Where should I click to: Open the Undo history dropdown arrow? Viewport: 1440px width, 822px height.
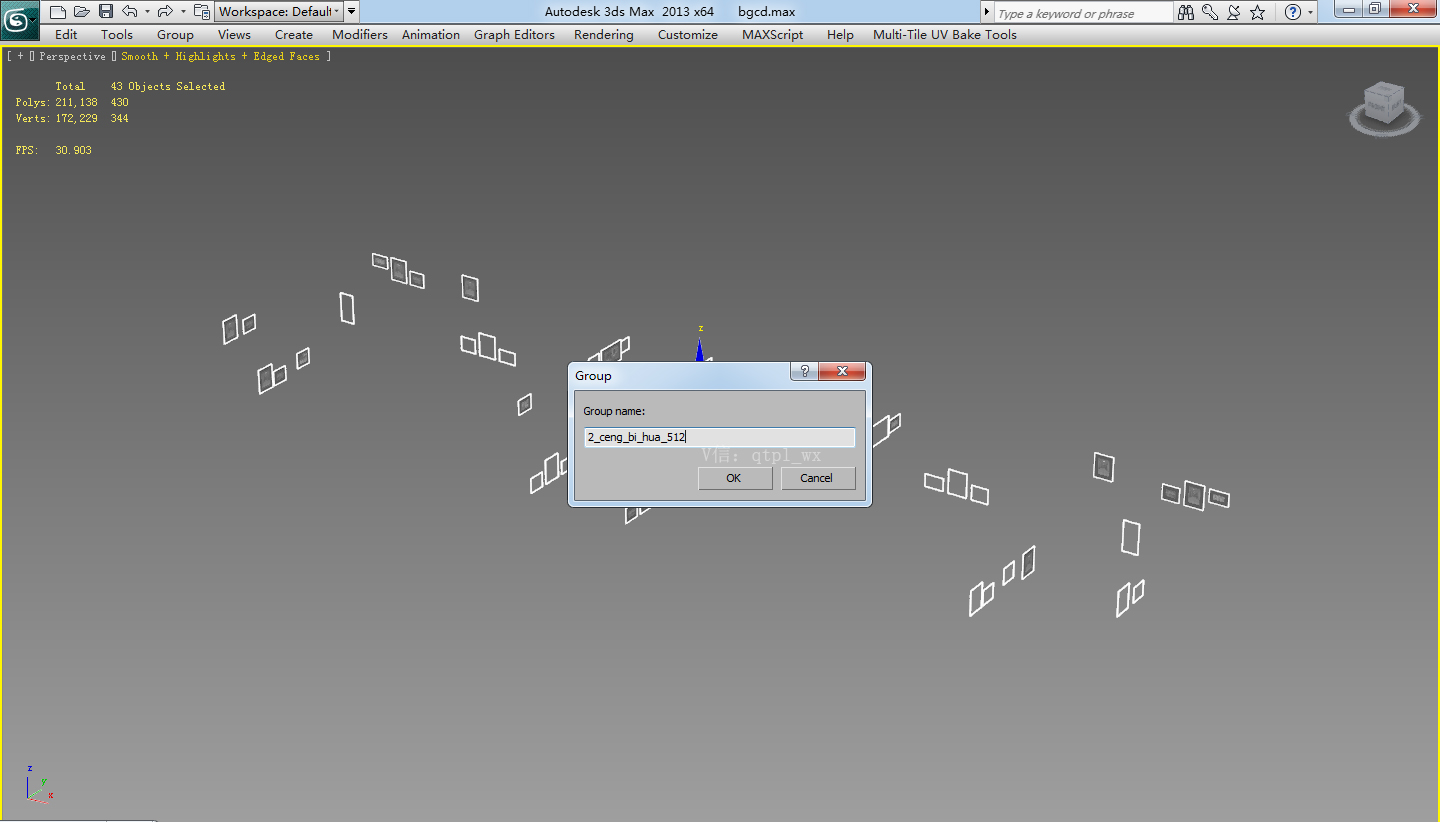tap(147, 12)
